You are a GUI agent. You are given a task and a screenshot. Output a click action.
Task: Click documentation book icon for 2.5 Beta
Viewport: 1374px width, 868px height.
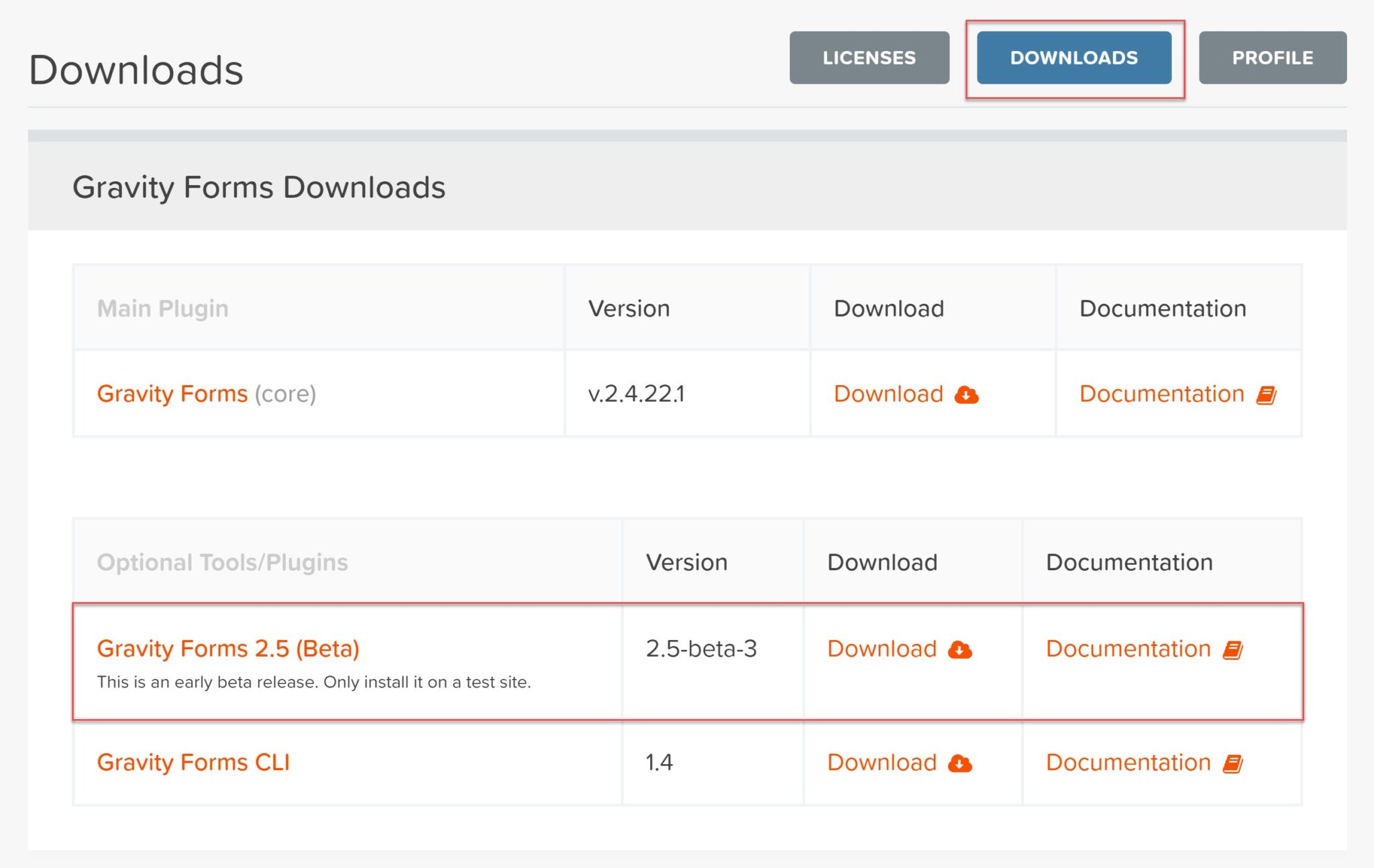[1233, 649]
